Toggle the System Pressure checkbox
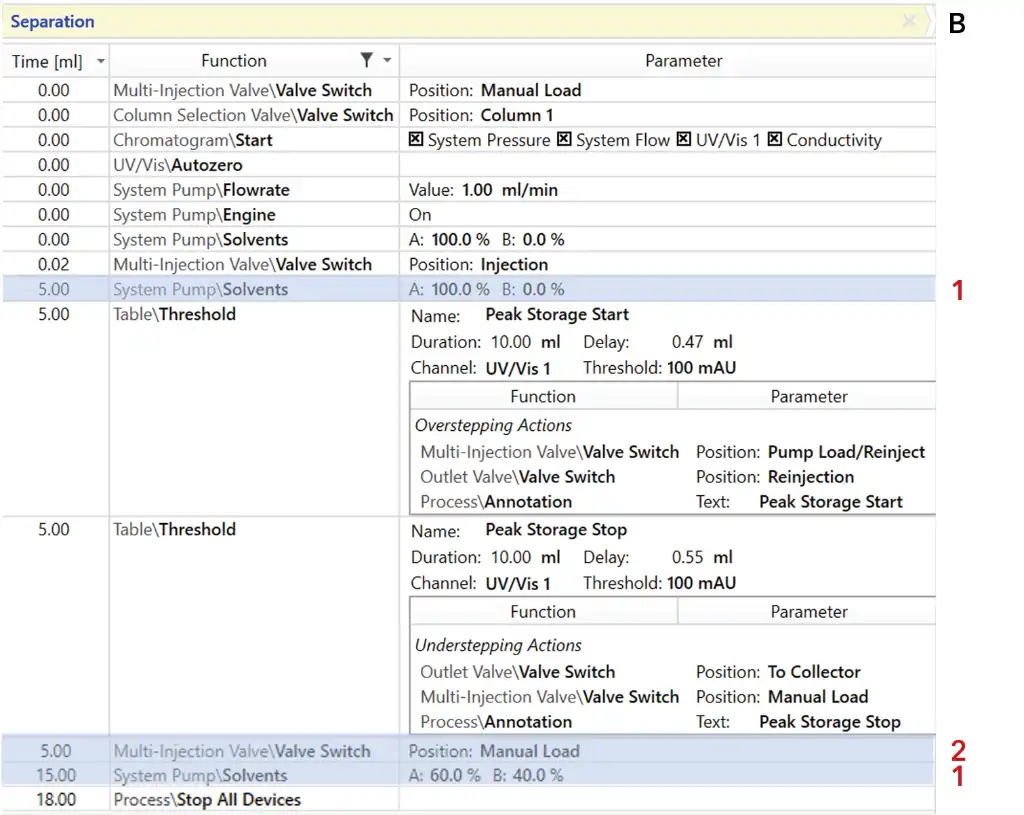The height and width of the screenshot is (815, 1024). (x=417, y=140)
